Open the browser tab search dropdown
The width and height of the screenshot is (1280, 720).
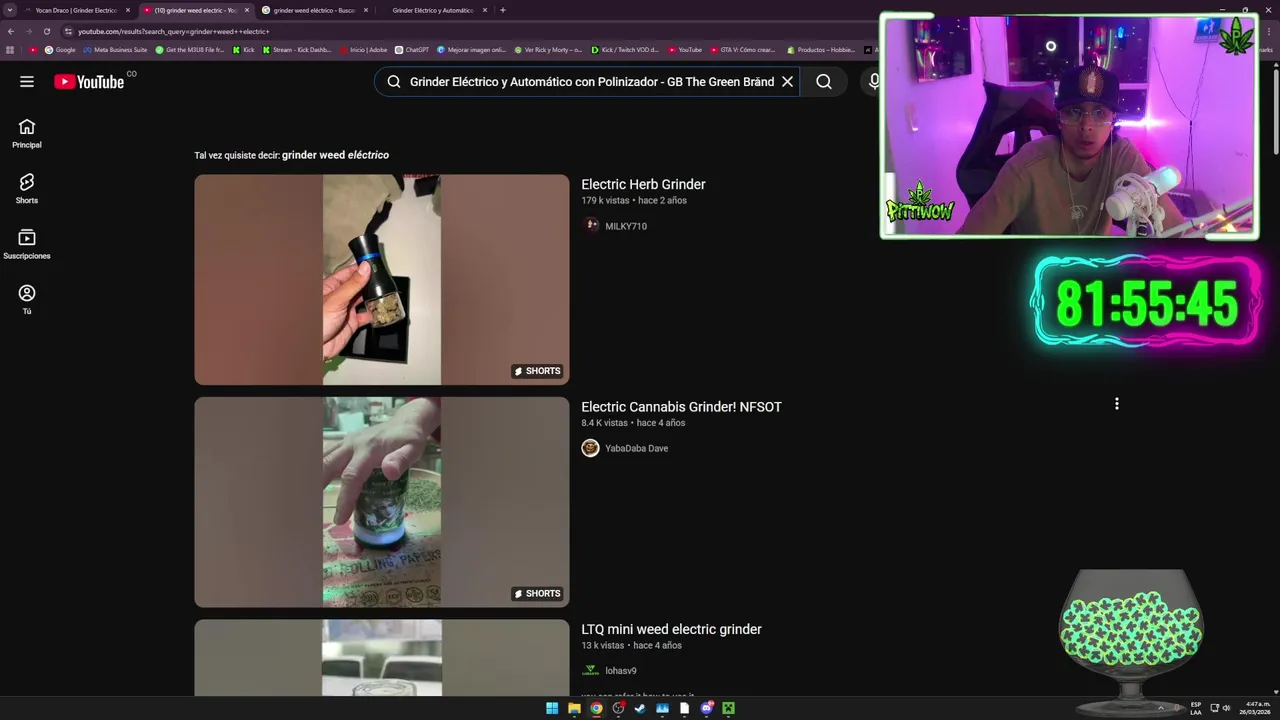(10, 10)
